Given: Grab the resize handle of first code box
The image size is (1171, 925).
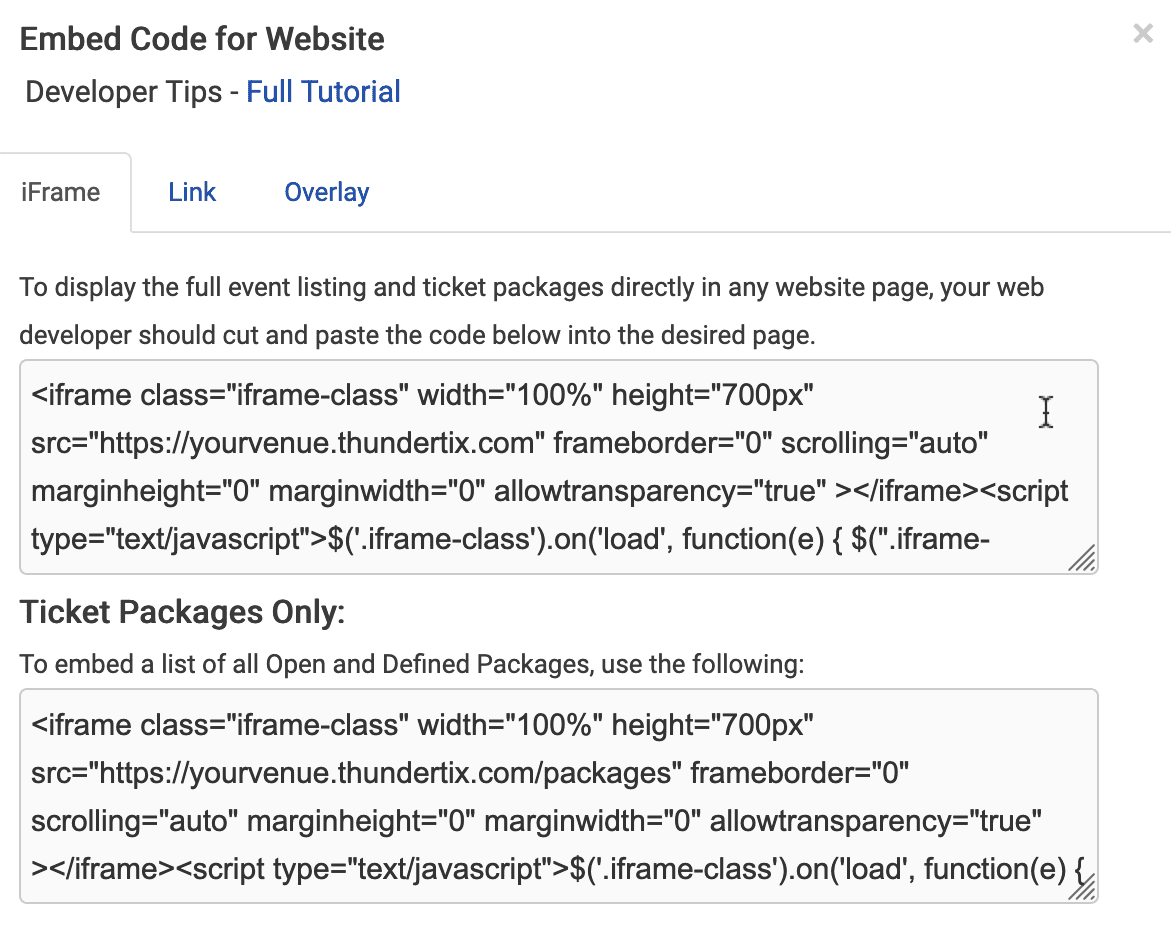Looking at the screenshot, I should (1083, 558).
